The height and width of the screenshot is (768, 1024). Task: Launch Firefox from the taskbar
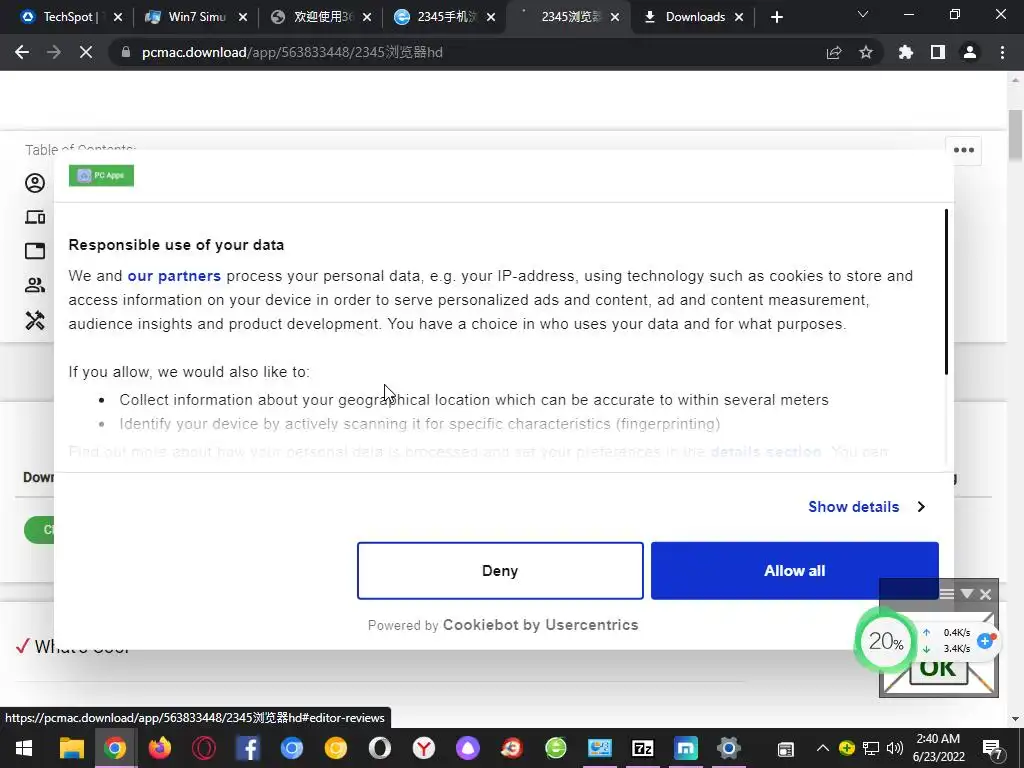pos(159,748)
